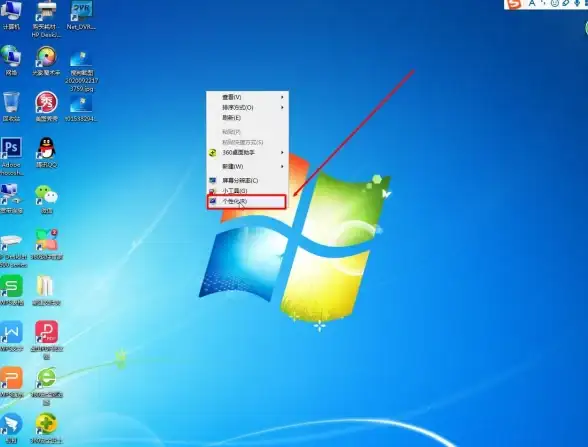Select the 360安全浏览器 green e shortcut
The width and height of the screenshot is (588, 447).
pos(46,386)
